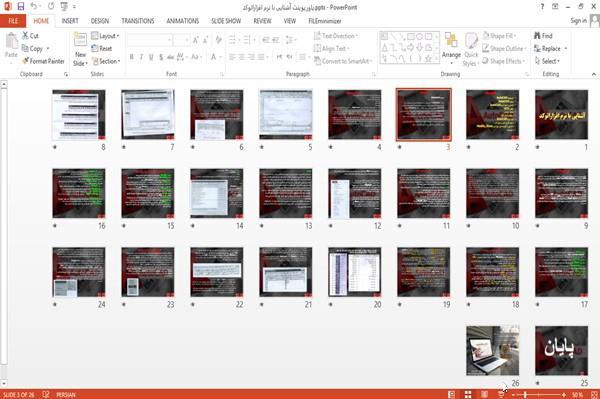Fit slide to current window icon
Screen dimensions: 600x399
coord(594,394)
